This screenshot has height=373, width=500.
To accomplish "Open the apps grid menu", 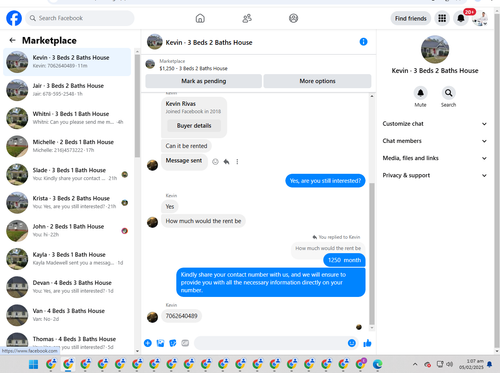I will click(x=442, y=18).
